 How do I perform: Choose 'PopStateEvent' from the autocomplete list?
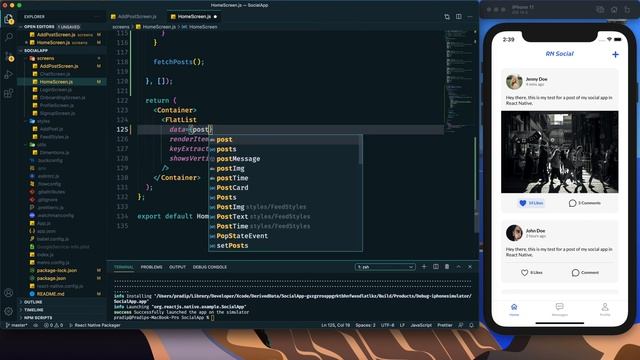pos(284,236)
